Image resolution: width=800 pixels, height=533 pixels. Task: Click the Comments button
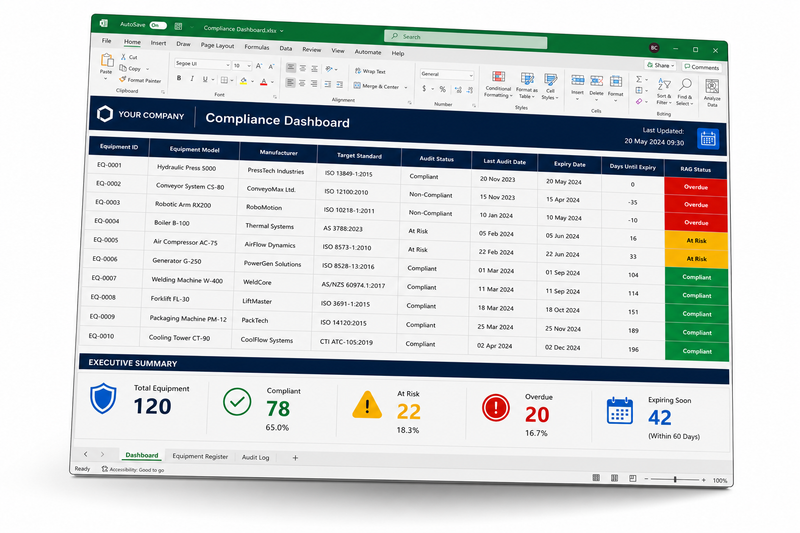tap(702, 67)
